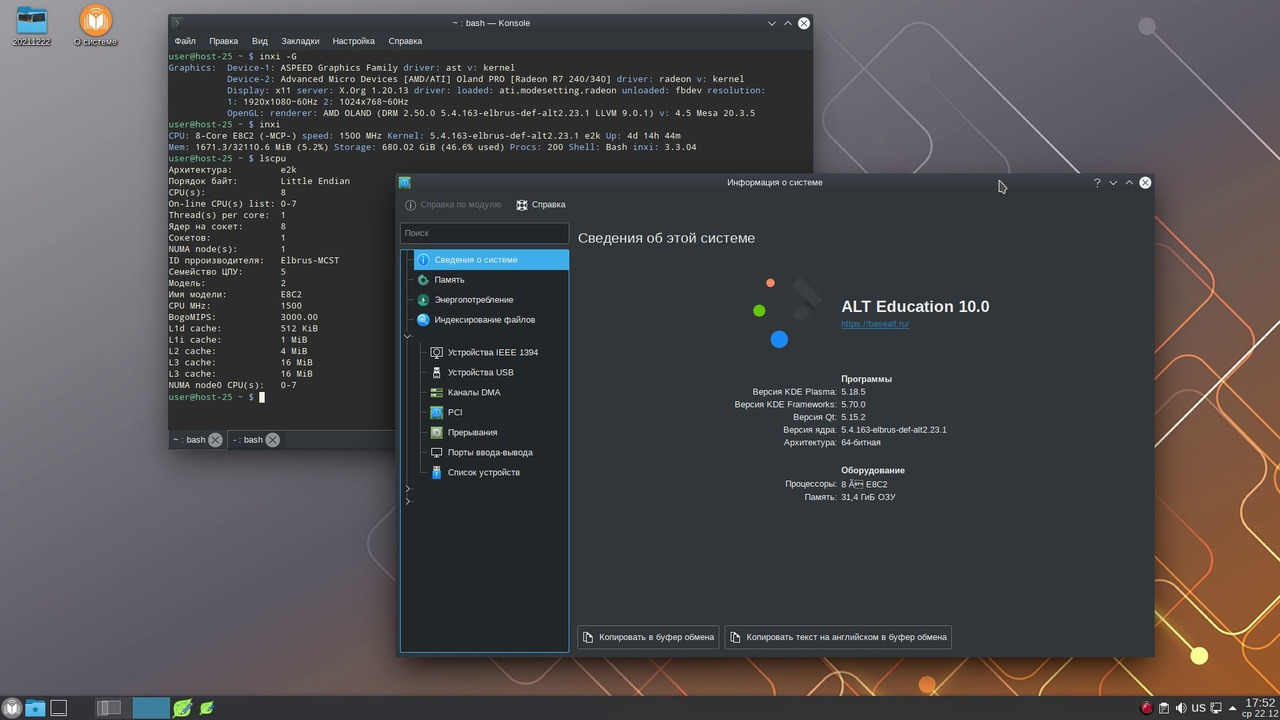Open the 'О системе' desktop icon

coord(95,26)
